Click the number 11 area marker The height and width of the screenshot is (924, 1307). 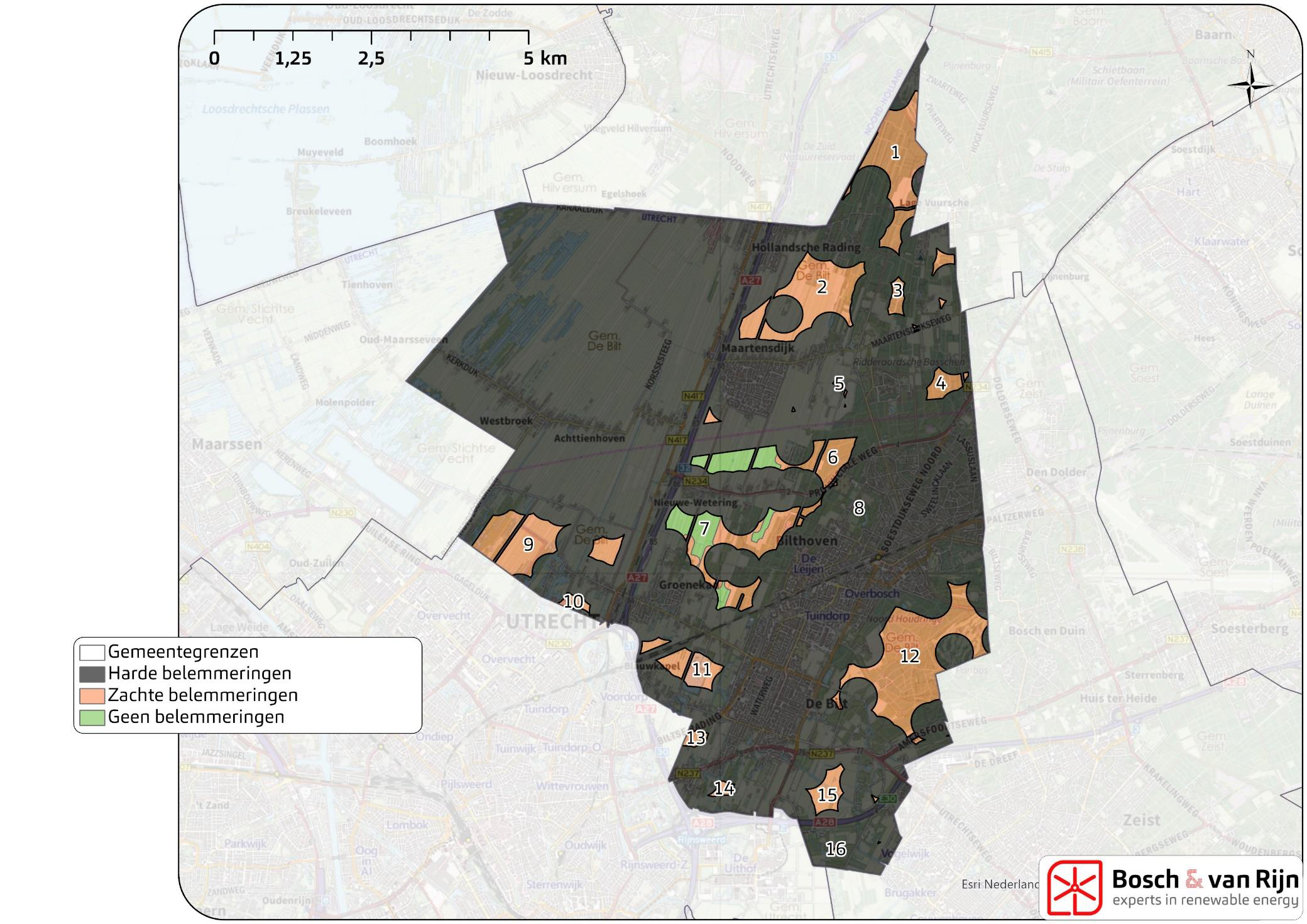(x=701, y=669)
